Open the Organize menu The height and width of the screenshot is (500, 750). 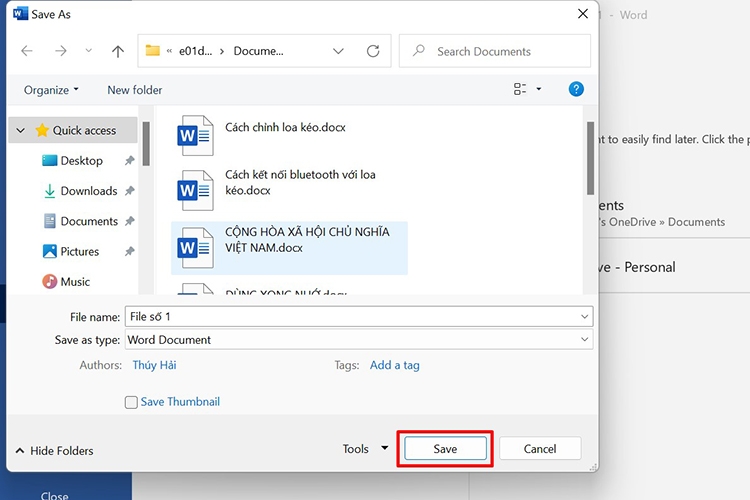pos(51,90)
